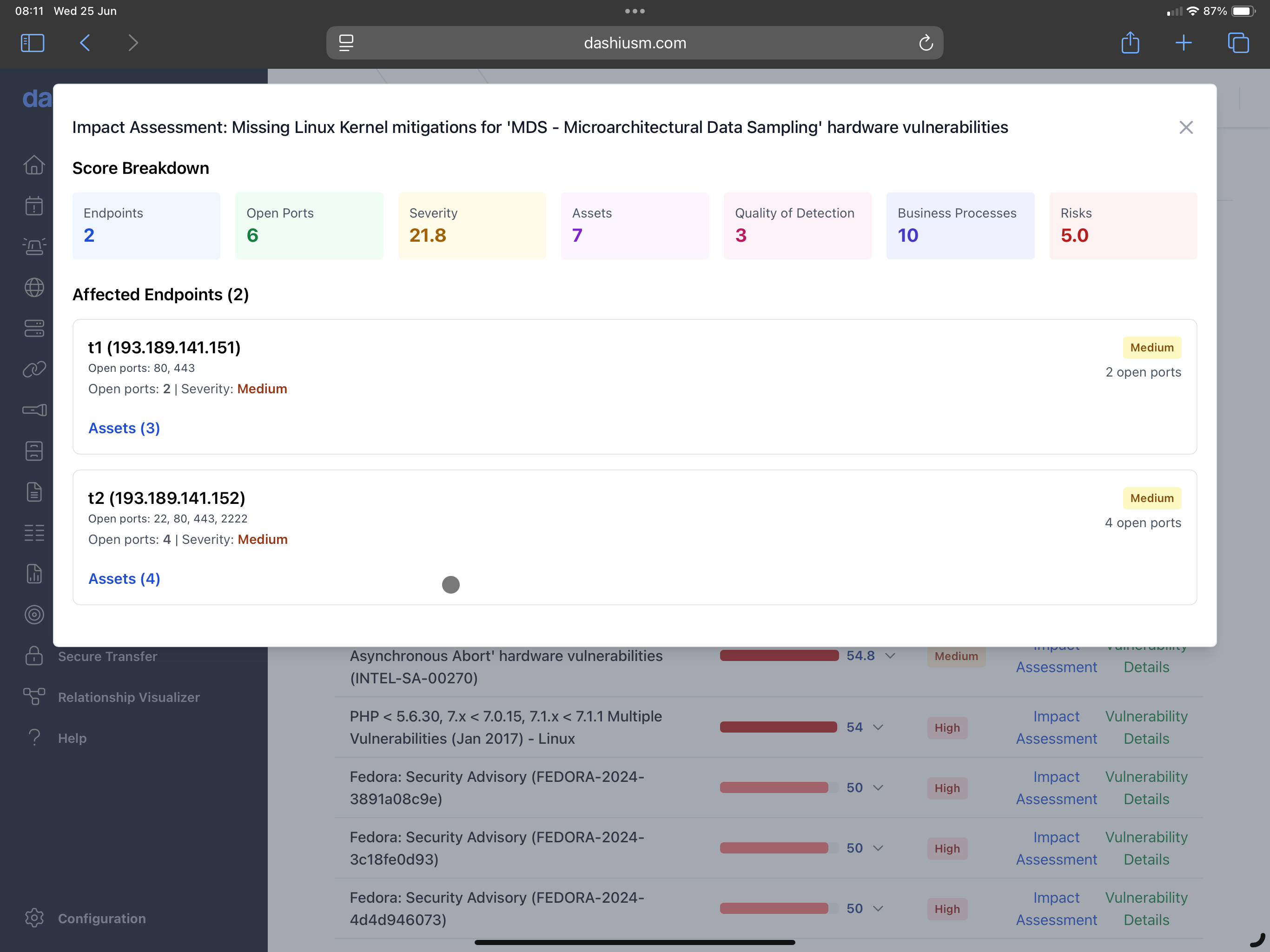Open the page reader menu icon
Viewport: 1270px width, 952px height.
[x=346, y=42]
